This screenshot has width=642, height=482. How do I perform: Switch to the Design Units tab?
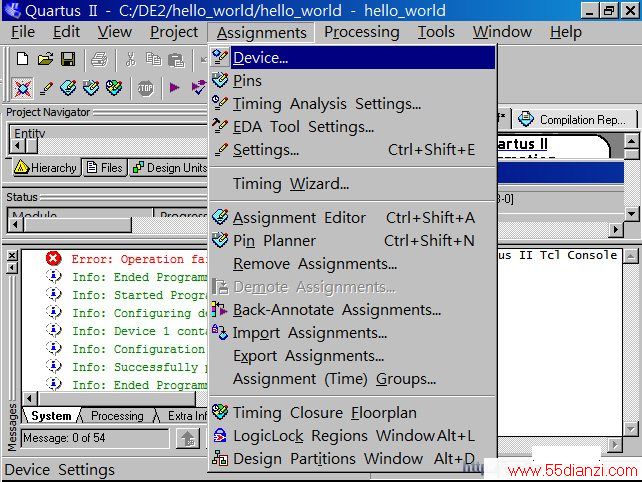point(169,167)
